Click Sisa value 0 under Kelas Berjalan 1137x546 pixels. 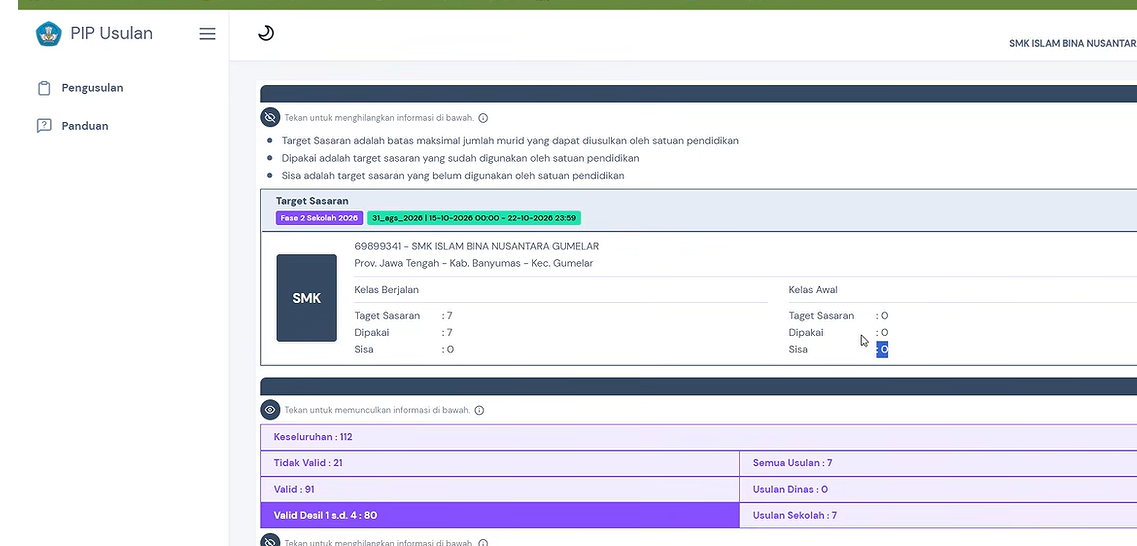(447, 349)
